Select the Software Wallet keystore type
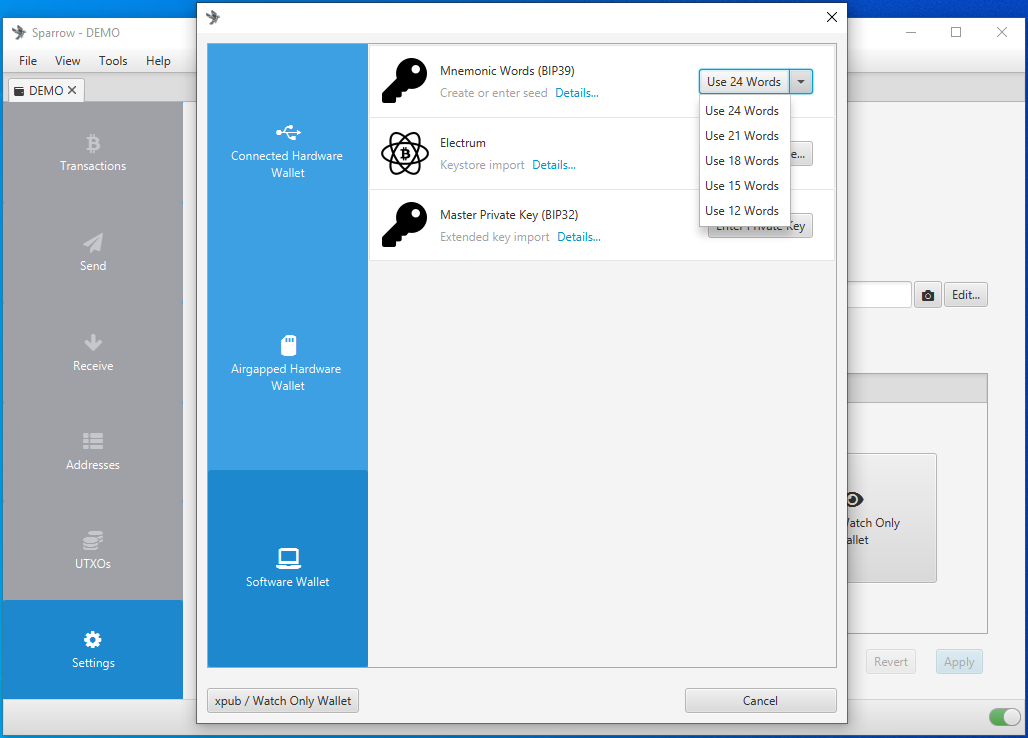Screen dimensions: 1028x738 point(287,568)
